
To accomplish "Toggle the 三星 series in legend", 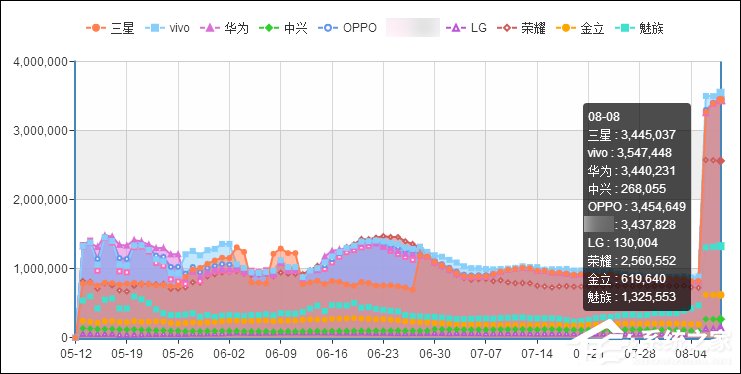I will (110, 28).
